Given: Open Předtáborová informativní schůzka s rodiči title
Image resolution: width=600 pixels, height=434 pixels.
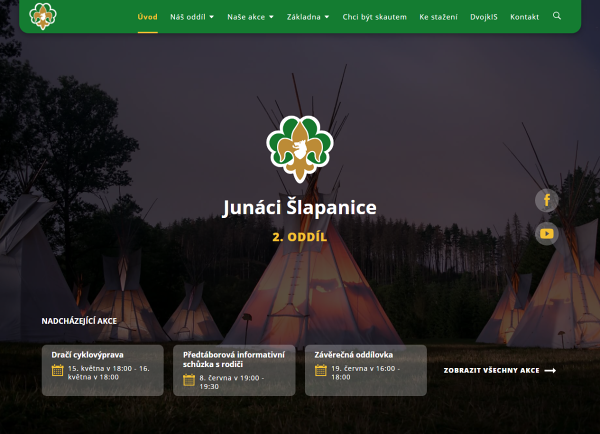Looking at the screenshot, I should (x=234, y=359).
